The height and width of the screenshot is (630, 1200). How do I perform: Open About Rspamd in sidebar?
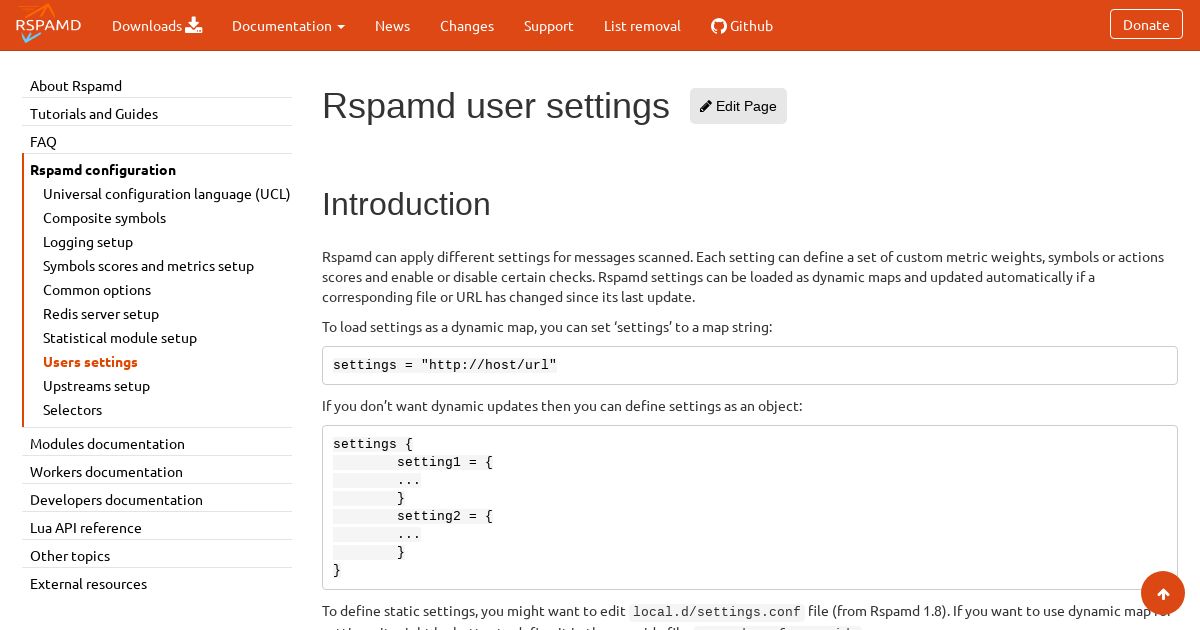point(76,86)
